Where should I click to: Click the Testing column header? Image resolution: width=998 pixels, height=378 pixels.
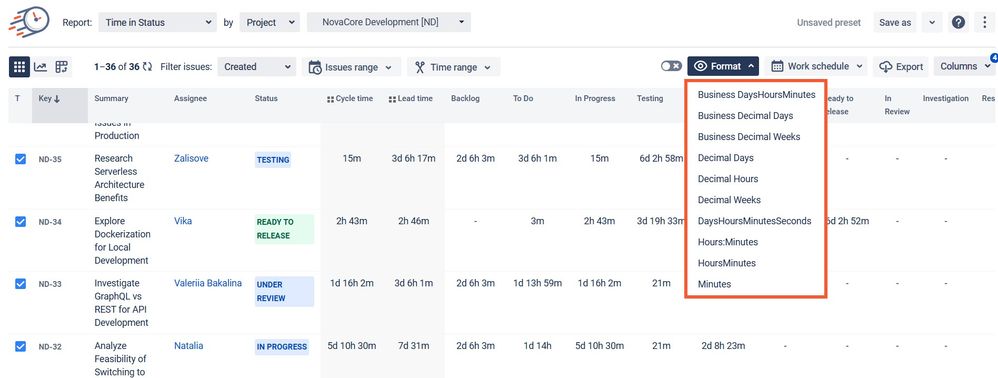650,99
